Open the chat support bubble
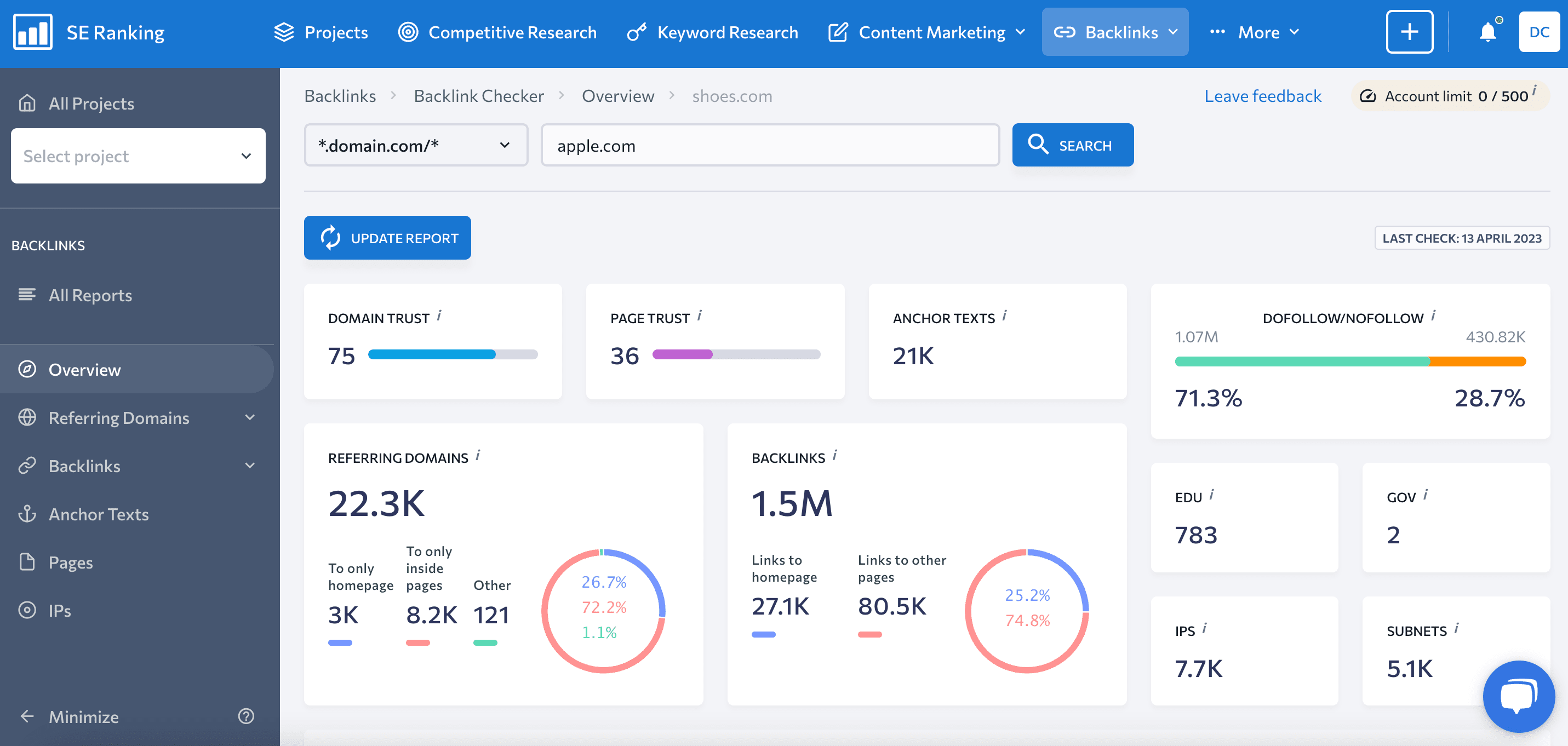 [1519, 697]
